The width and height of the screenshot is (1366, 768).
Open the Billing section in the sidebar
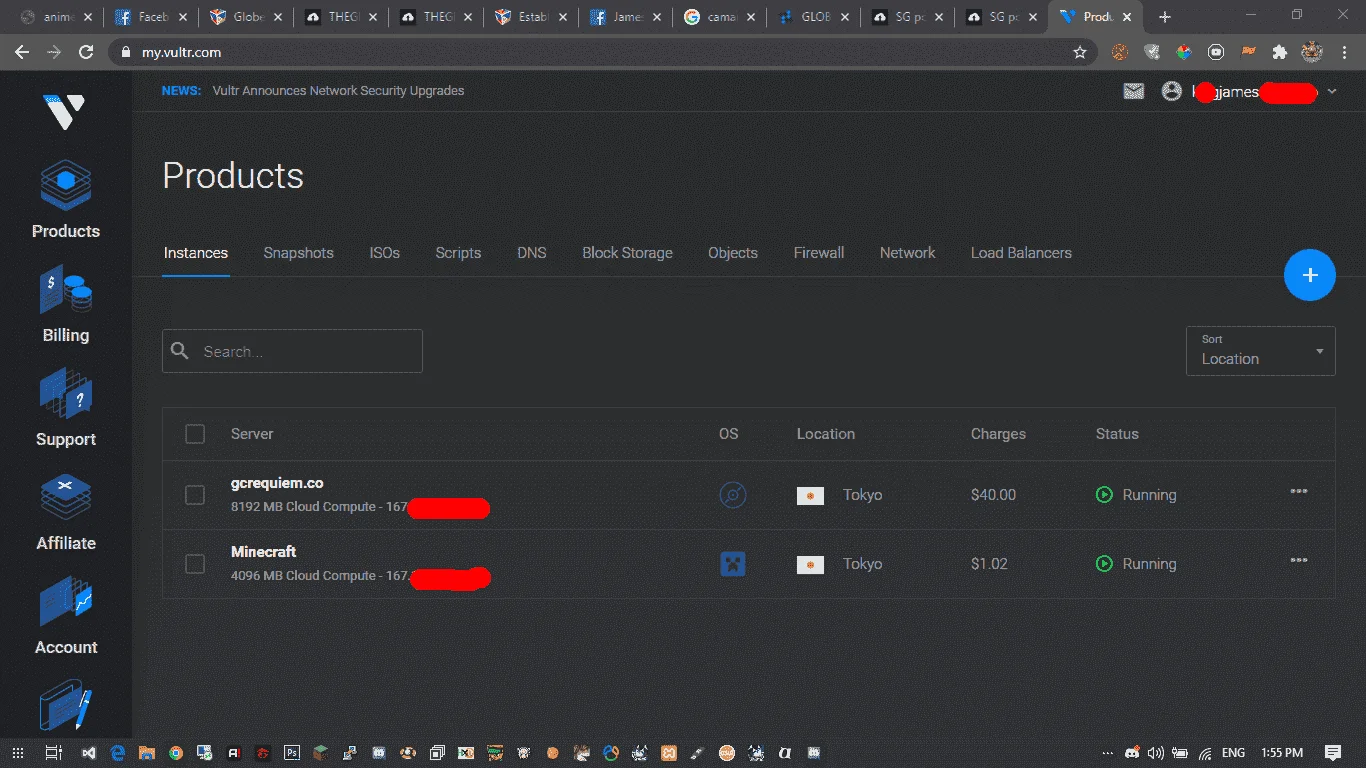66,305
